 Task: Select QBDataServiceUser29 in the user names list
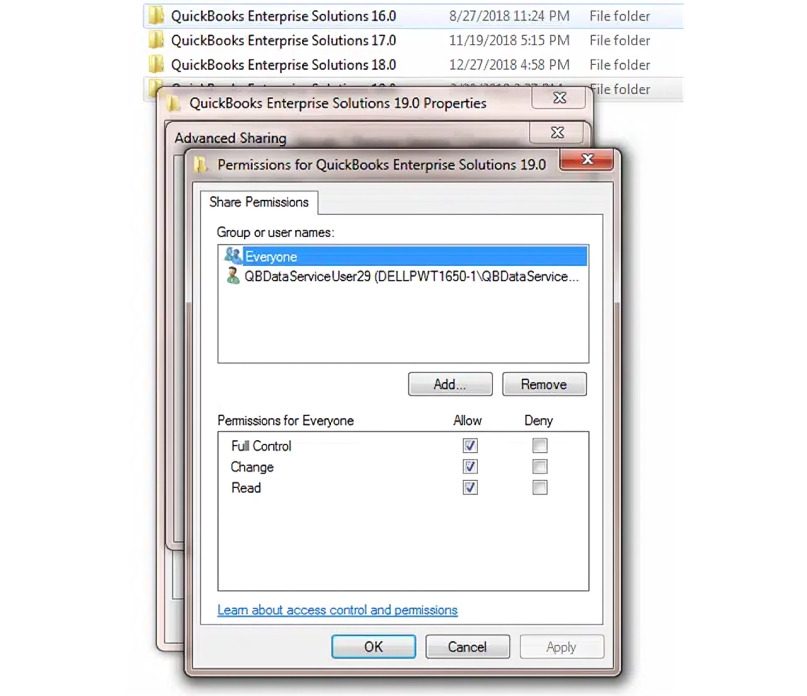click(404, 276)
